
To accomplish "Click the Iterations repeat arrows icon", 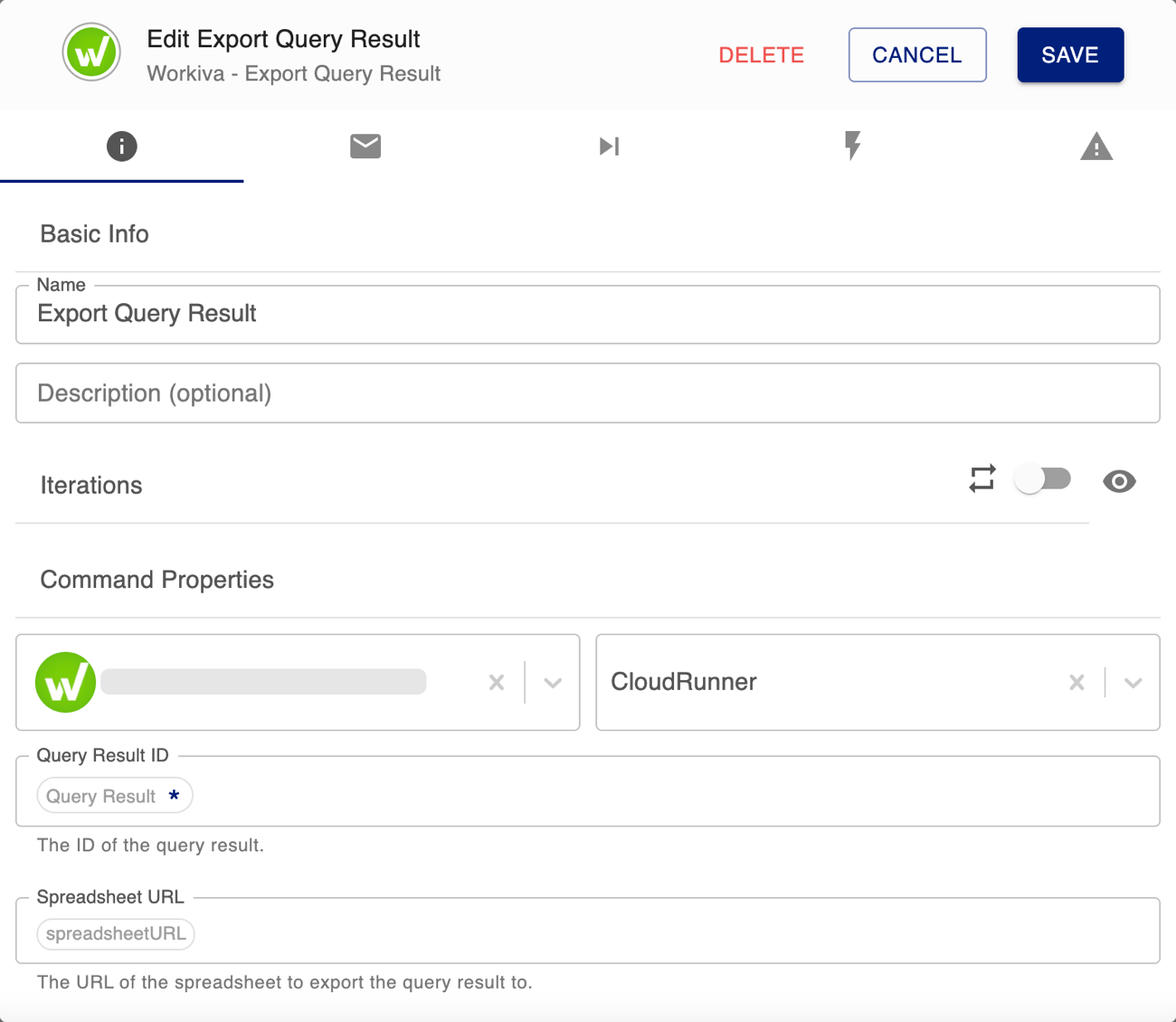I will tap(982, 478).
